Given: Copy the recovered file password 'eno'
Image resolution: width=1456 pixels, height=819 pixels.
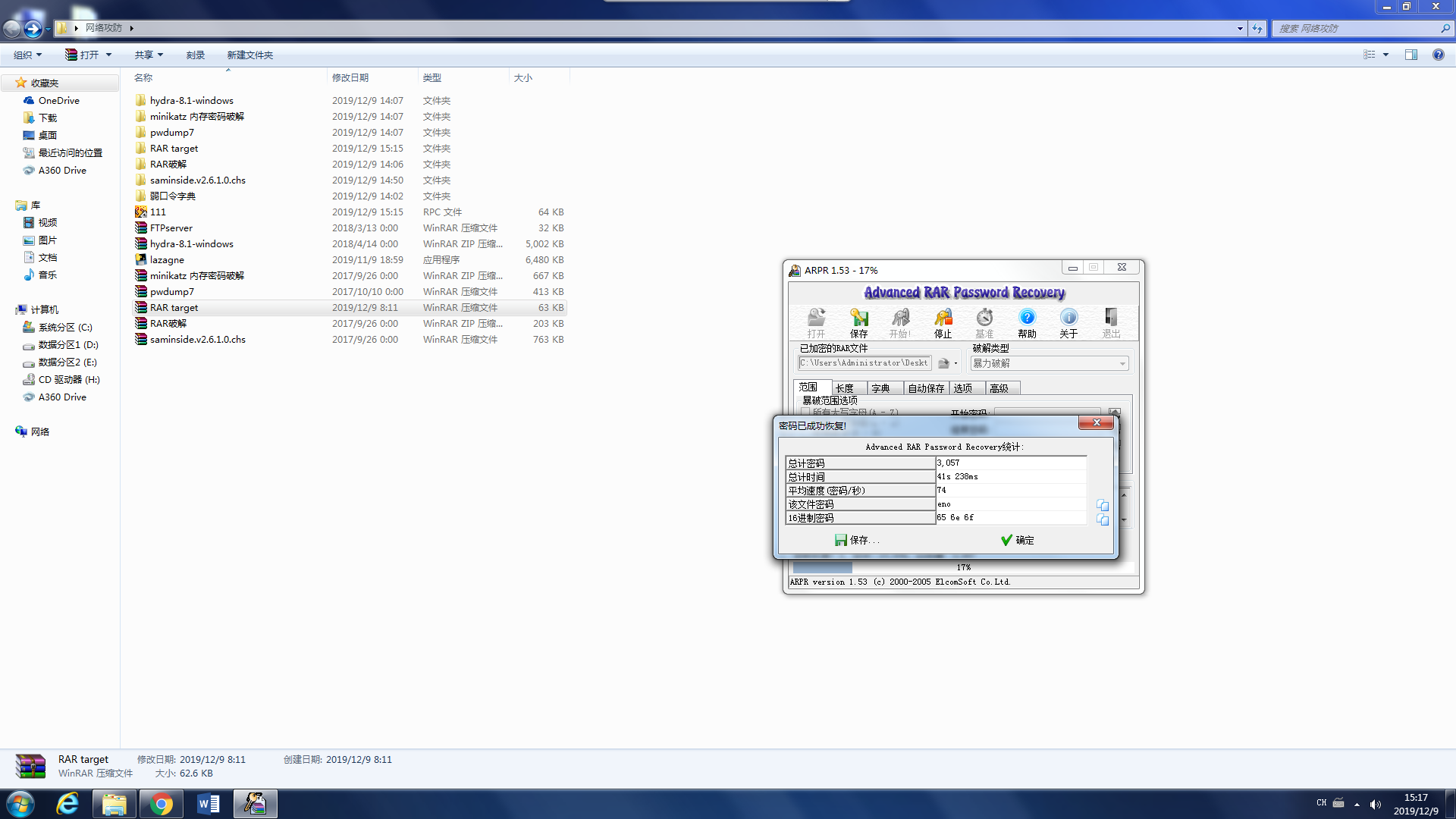Looking at the screenshot, I should (x=1103, y=505).
